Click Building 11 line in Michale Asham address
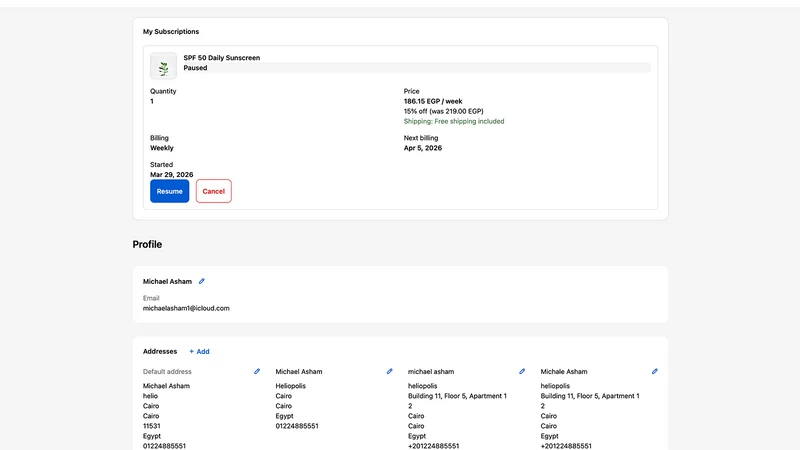The height and width of the screenshot is (450, 800). coord(590,396)
